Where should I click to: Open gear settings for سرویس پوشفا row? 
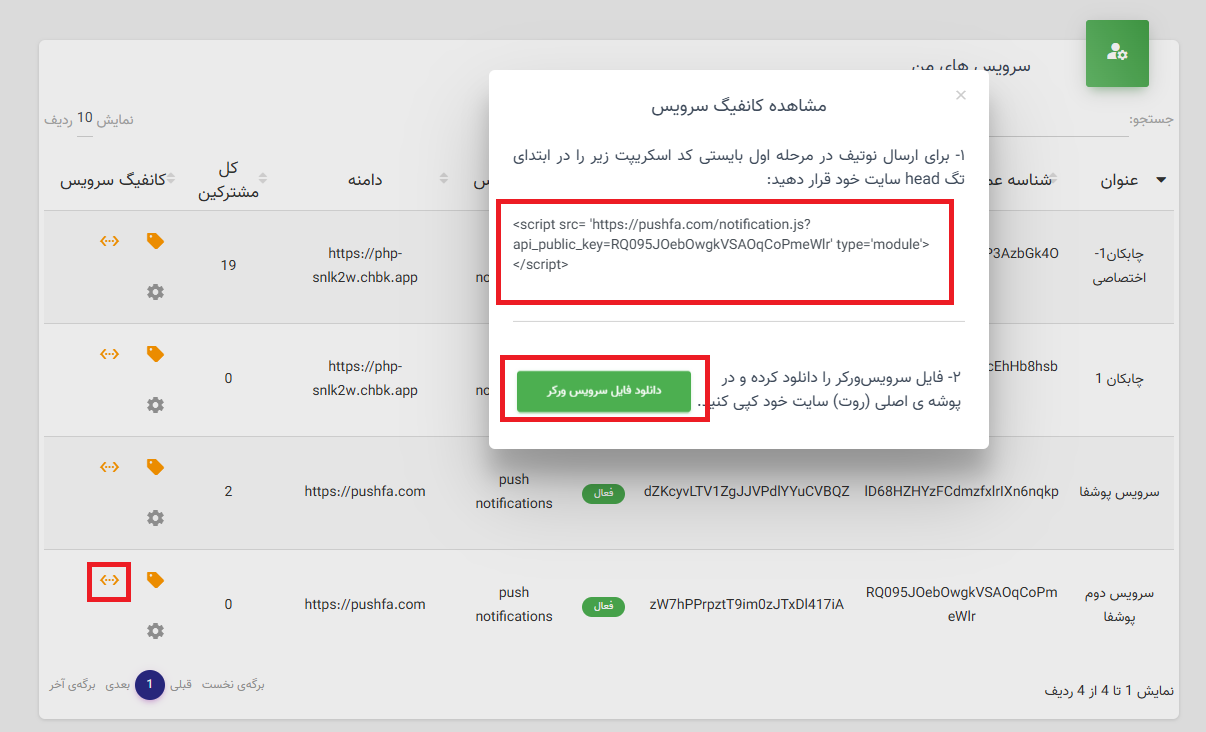click(x=155, y=518)
